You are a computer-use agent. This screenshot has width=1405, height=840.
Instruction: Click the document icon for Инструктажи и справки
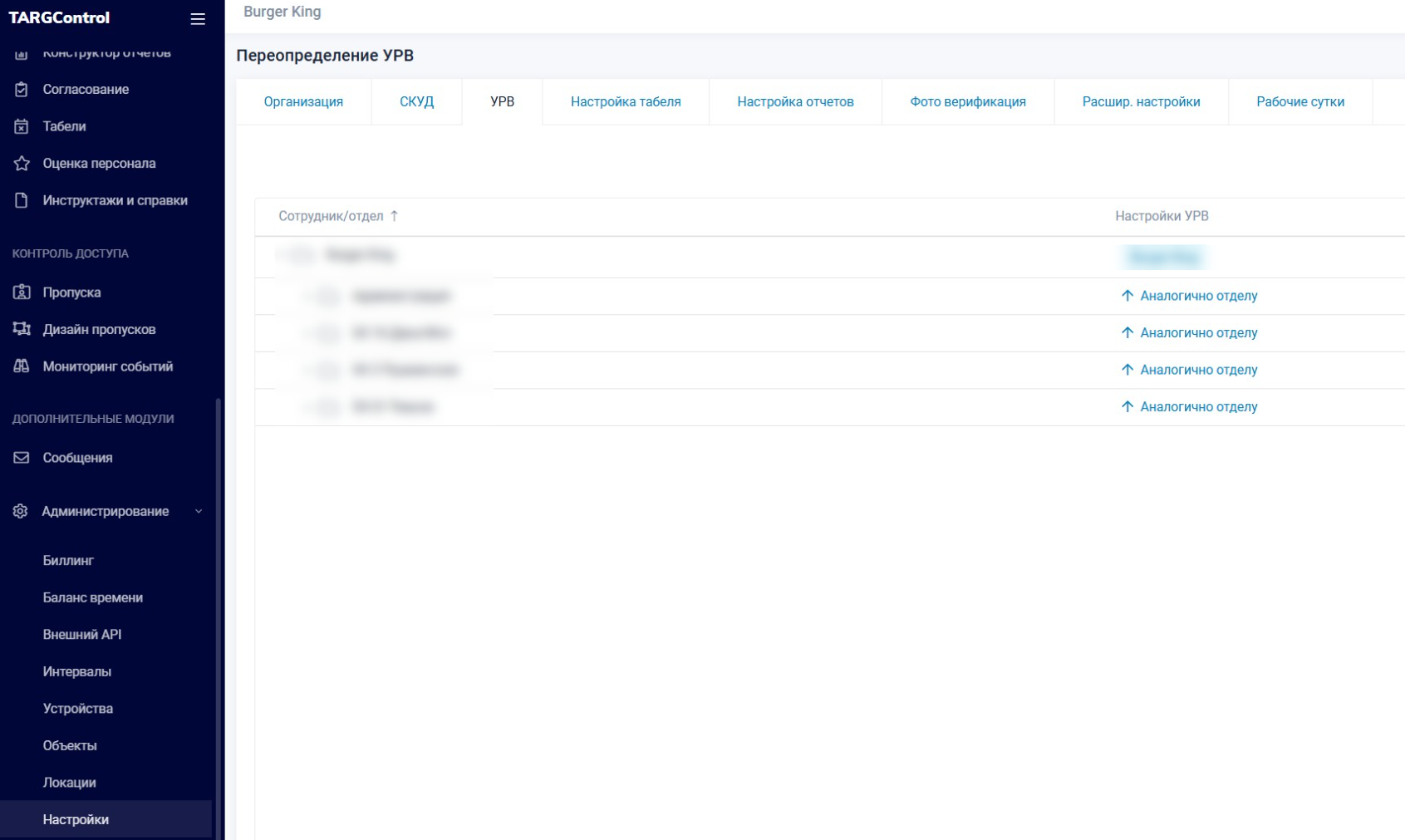22,200
